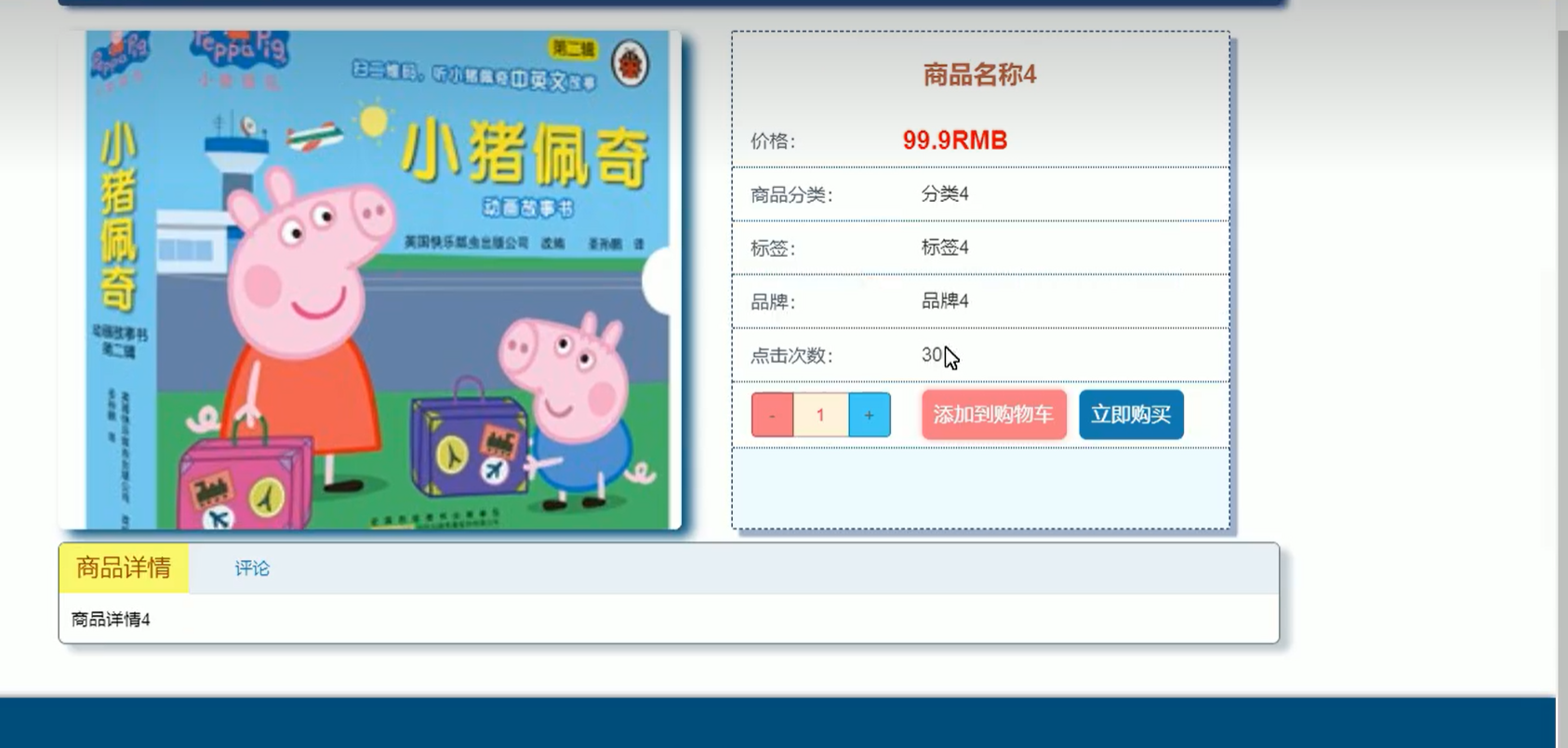
Task: Click 添加到购物车 button
Action: click(993, 415)
